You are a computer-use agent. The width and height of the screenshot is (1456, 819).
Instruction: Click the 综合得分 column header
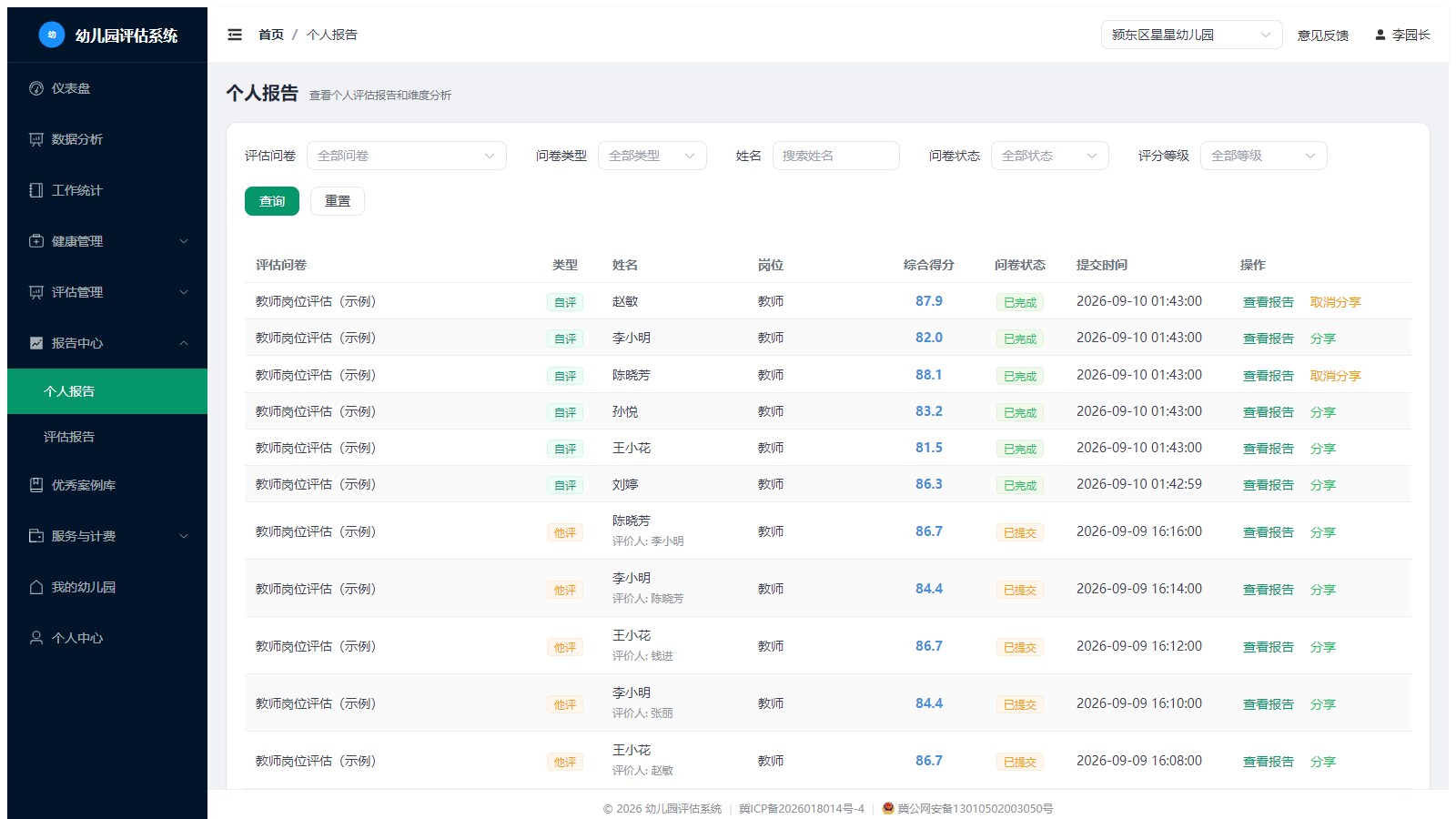coord(929,265)
